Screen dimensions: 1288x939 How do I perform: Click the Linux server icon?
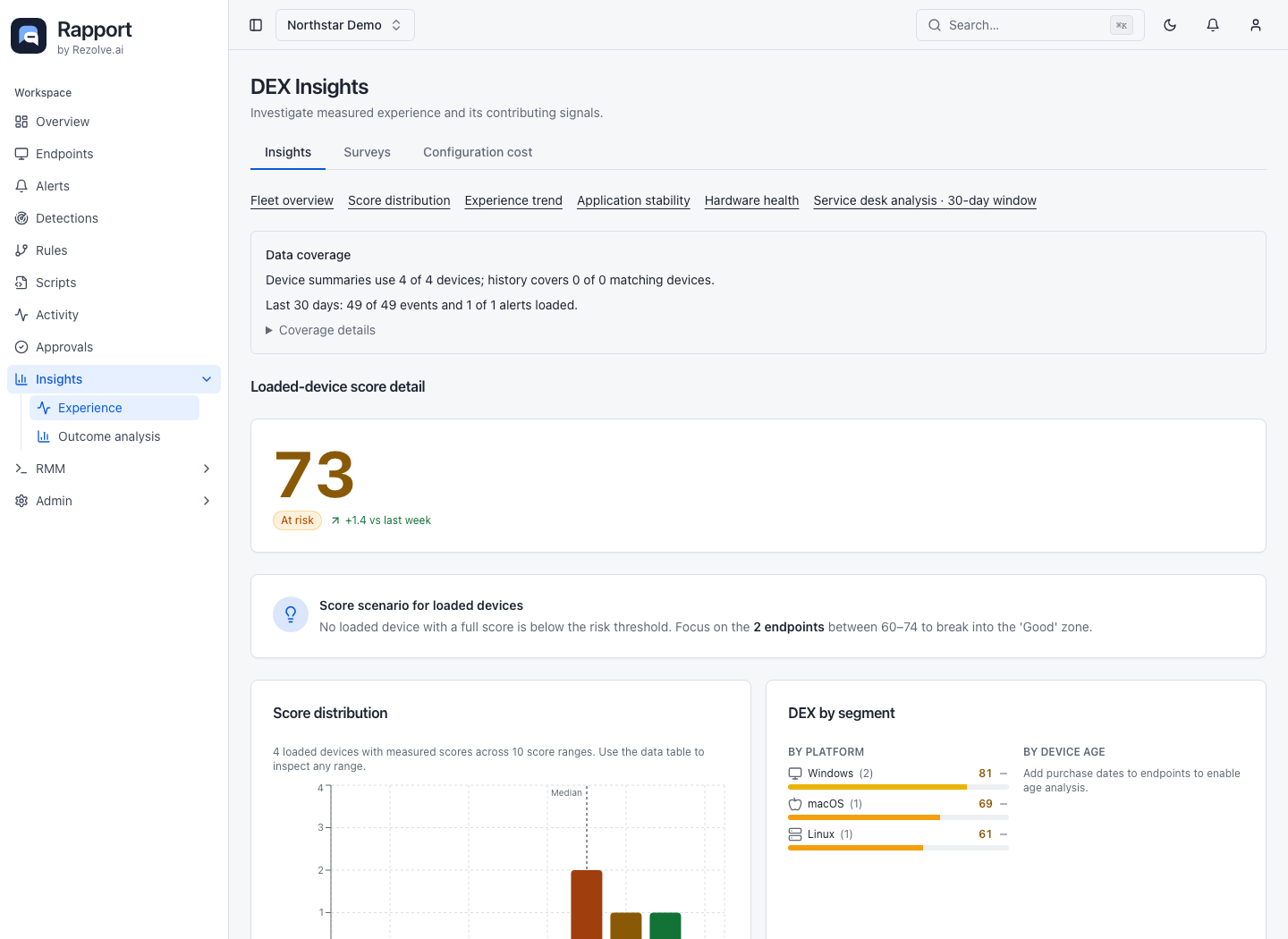tap(795, 834)
